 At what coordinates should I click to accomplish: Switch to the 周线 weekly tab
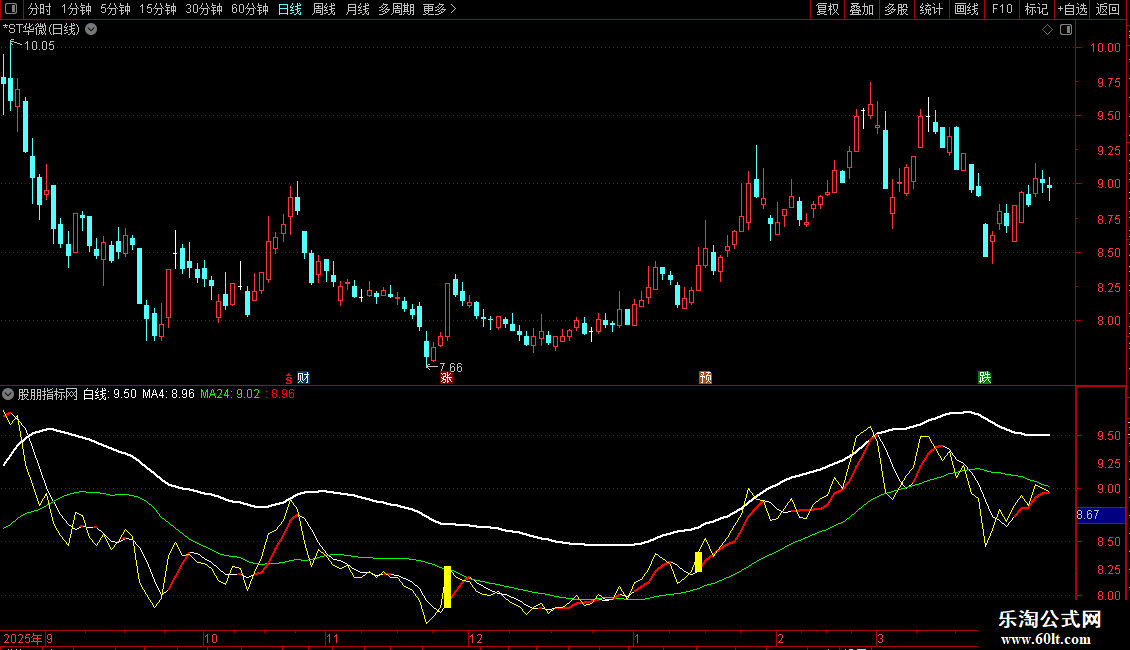coord(324,9)
